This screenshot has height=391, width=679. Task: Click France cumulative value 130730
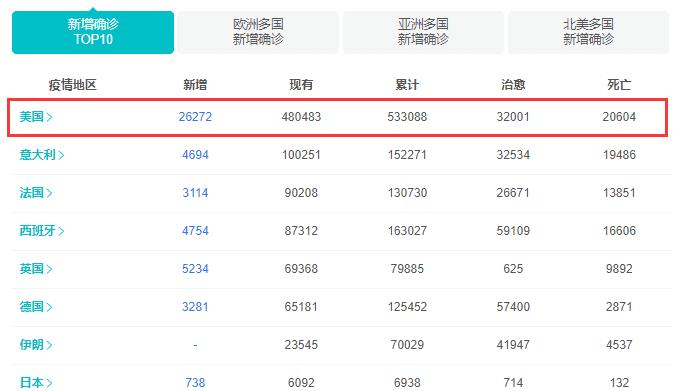(407, 193)
